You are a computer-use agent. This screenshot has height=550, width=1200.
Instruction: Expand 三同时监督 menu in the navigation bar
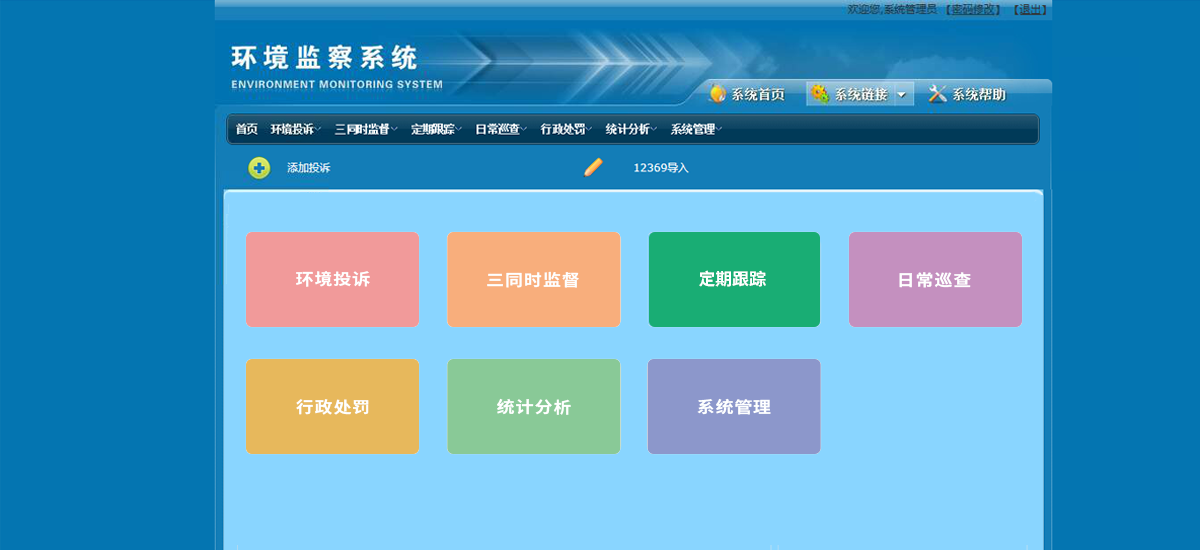click(365, 129)
